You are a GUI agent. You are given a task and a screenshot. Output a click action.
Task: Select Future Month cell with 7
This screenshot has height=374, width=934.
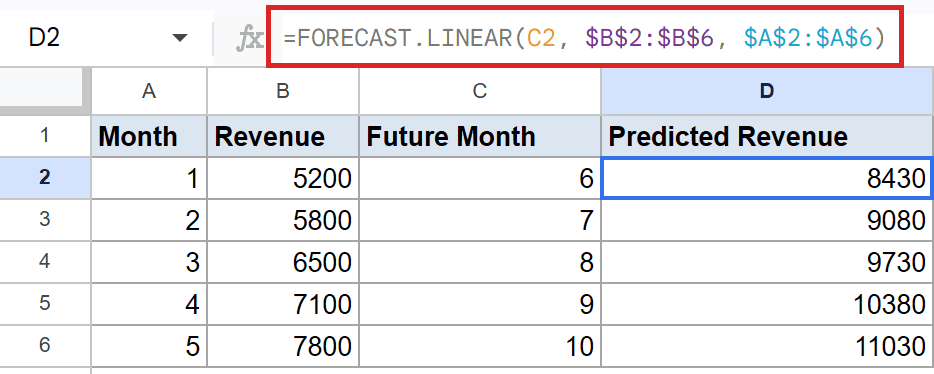pos(480,220)
